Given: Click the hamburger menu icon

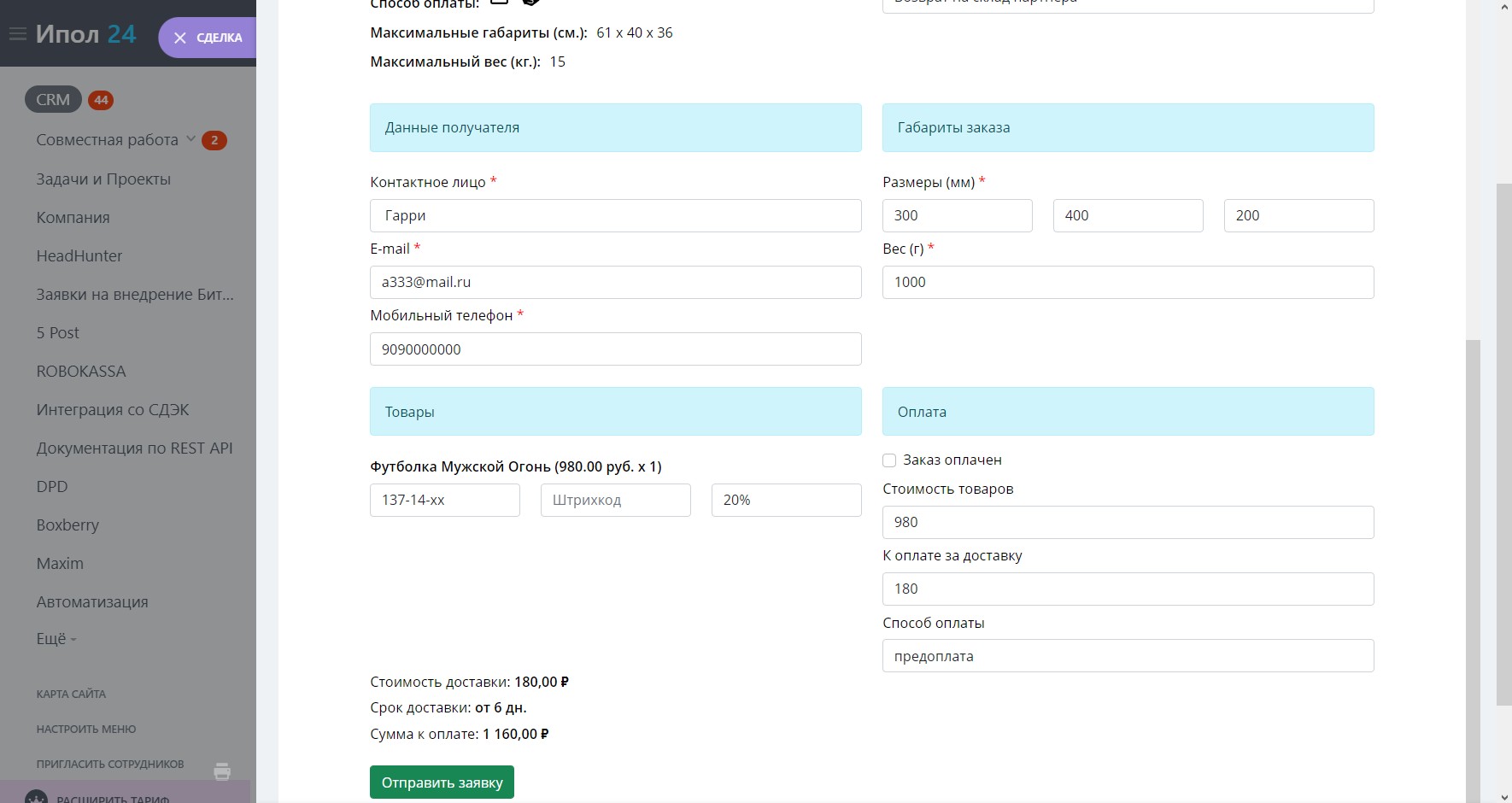Looking at the screenshot, I should (x=17, y=35).
